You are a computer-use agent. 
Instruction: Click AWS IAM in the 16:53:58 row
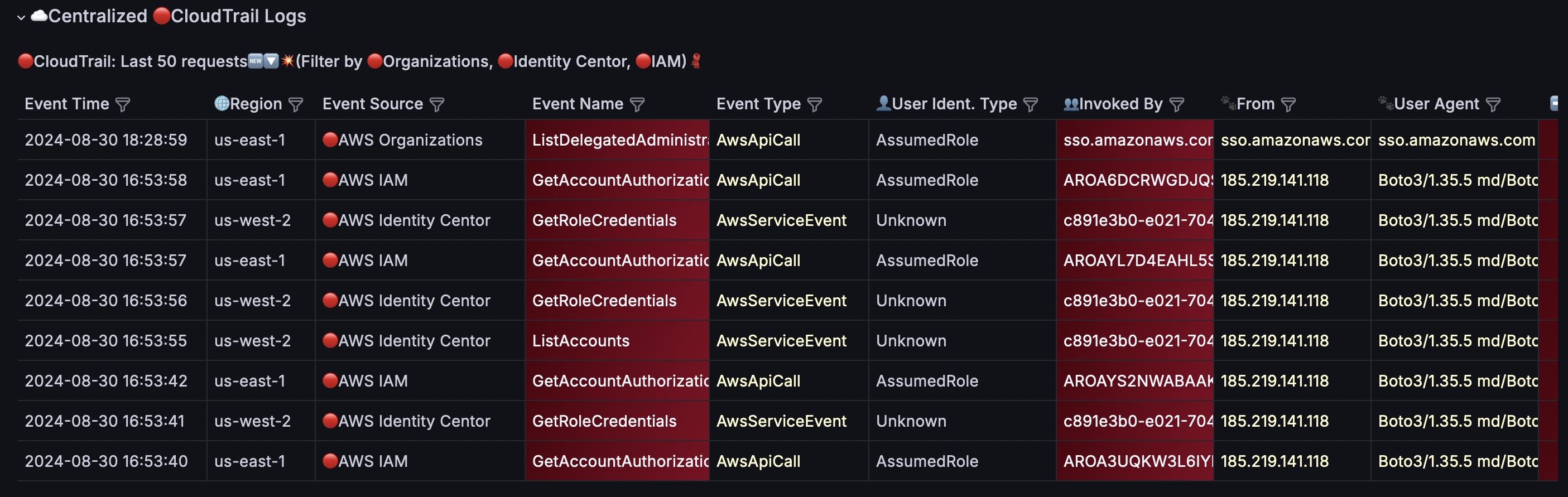tap(420, 180)
